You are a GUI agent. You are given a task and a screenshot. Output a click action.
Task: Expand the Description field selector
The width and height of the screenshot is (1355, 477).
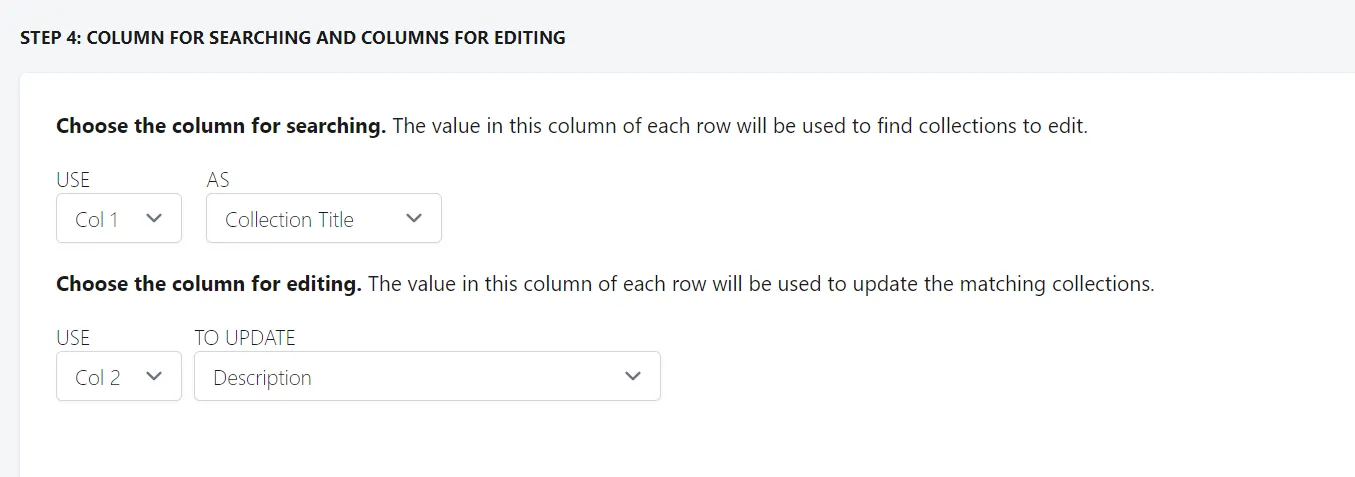tap(427, 376)
